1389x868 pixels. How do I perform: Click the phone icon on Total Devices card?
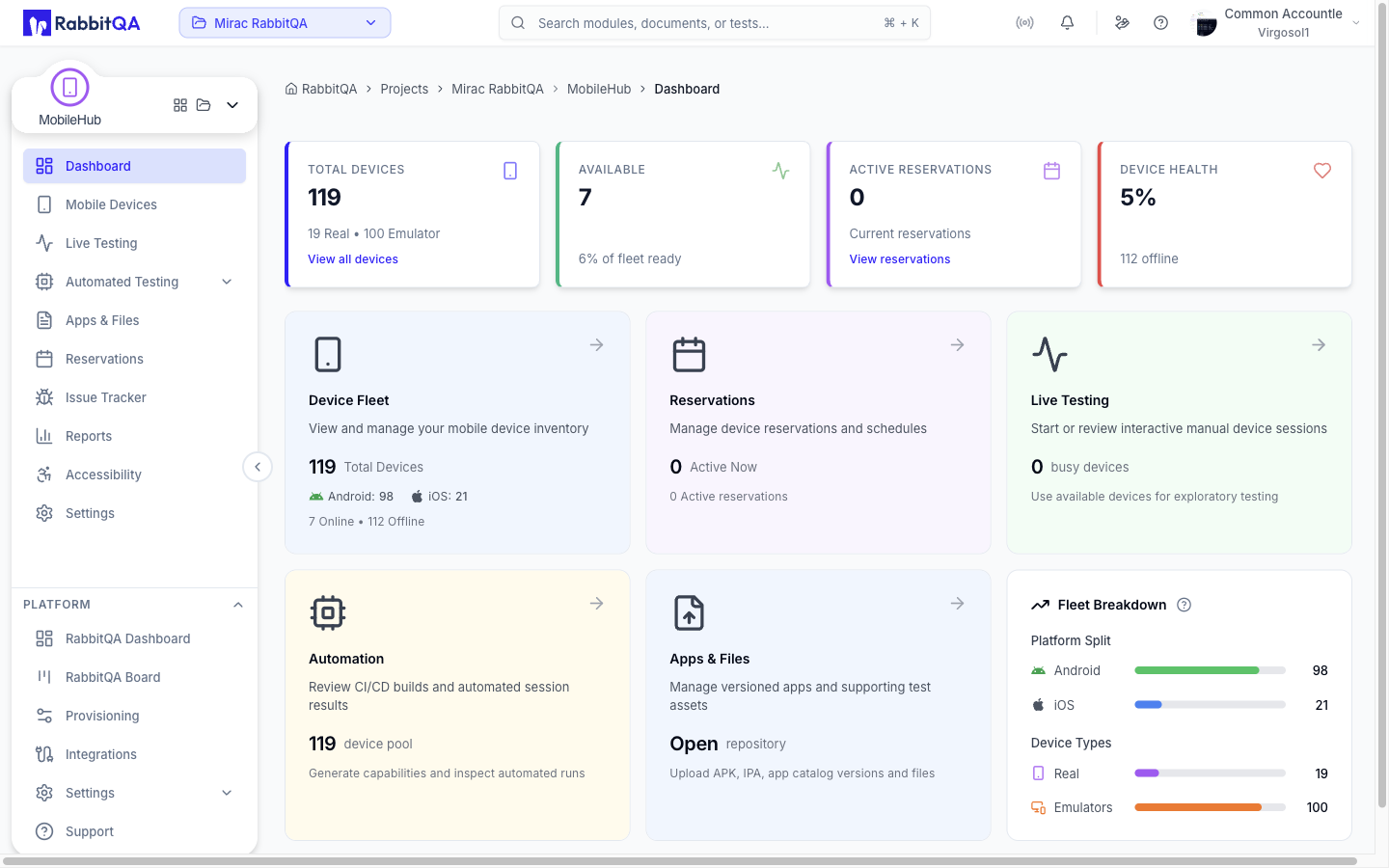(x=510, y=171)
